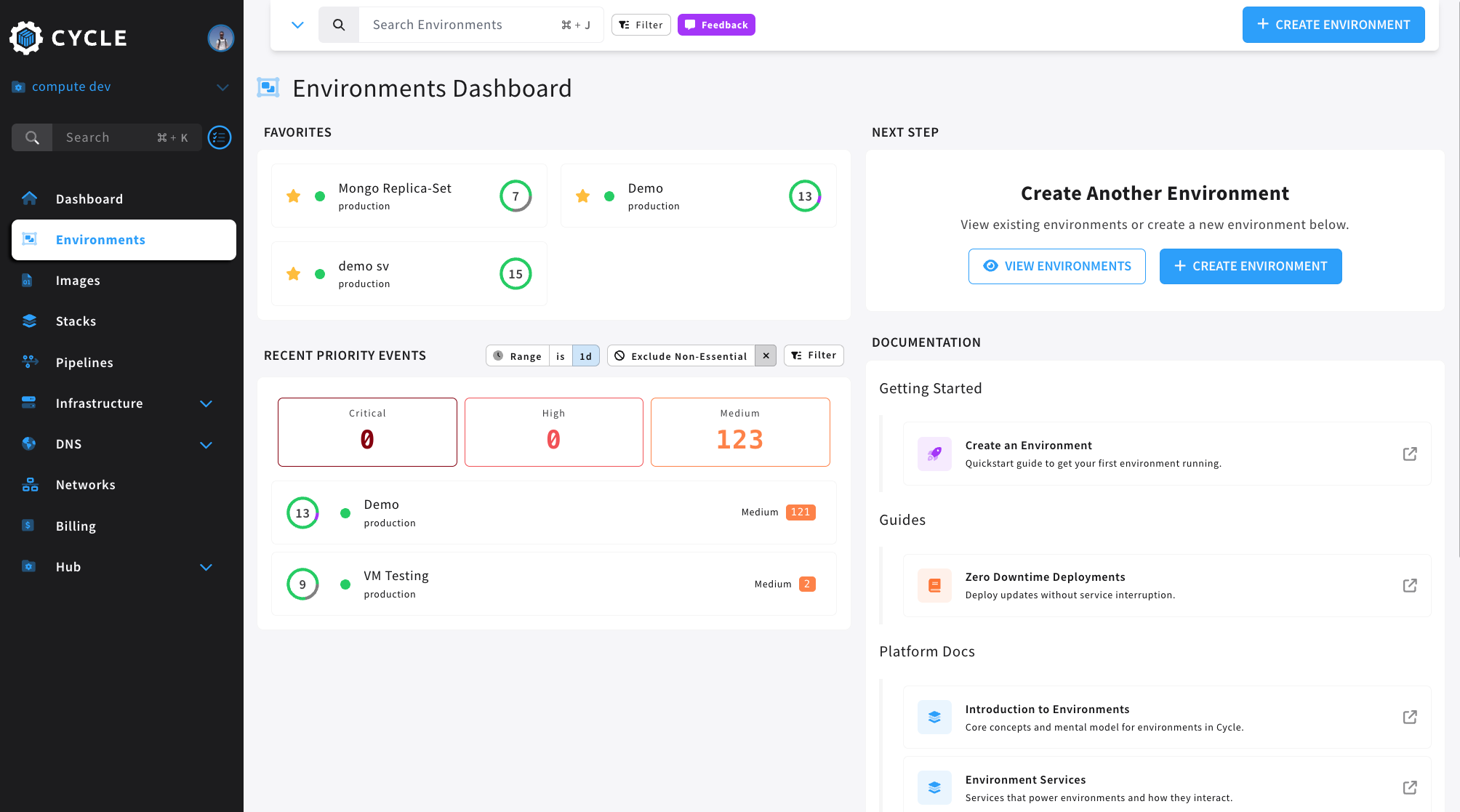Switch to the Dashboard section
Image resolution: width=1460 pixels, height=812 pixels.
pos(89,198)
